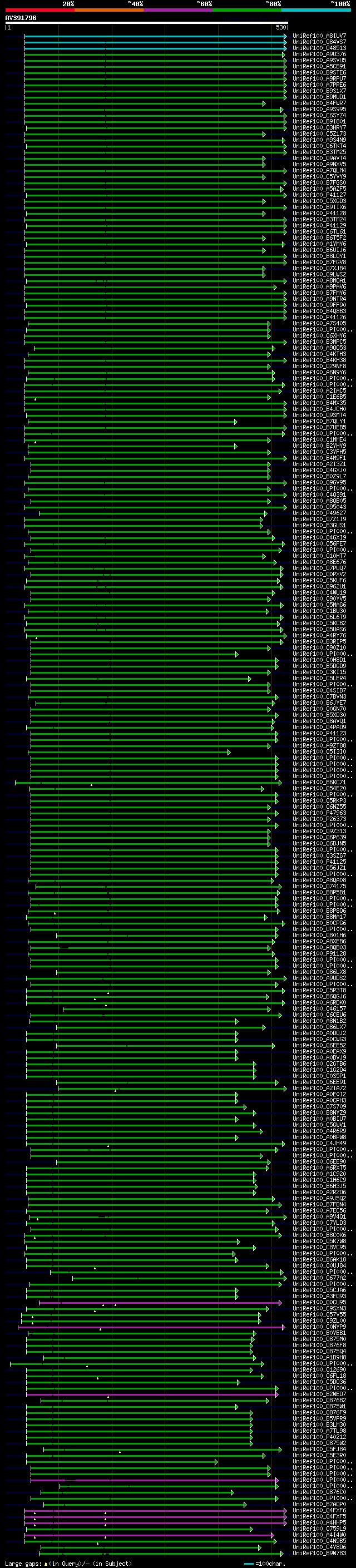
Task: Select UniRef100_B7UEB5 label
Action: click(319, 427)
